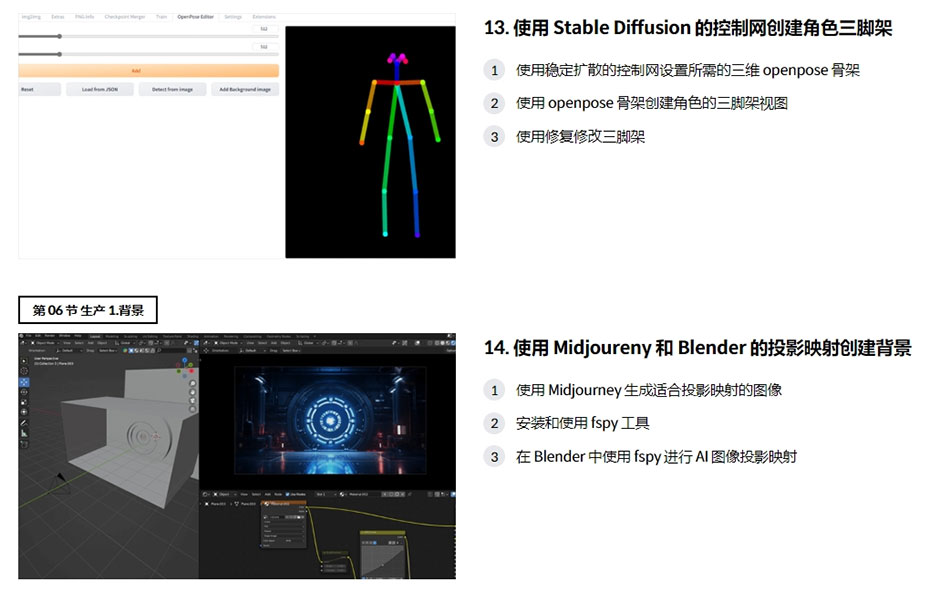
Task: Switch to the UV Editing workspace tab
Action: click(x=149, y=336)
